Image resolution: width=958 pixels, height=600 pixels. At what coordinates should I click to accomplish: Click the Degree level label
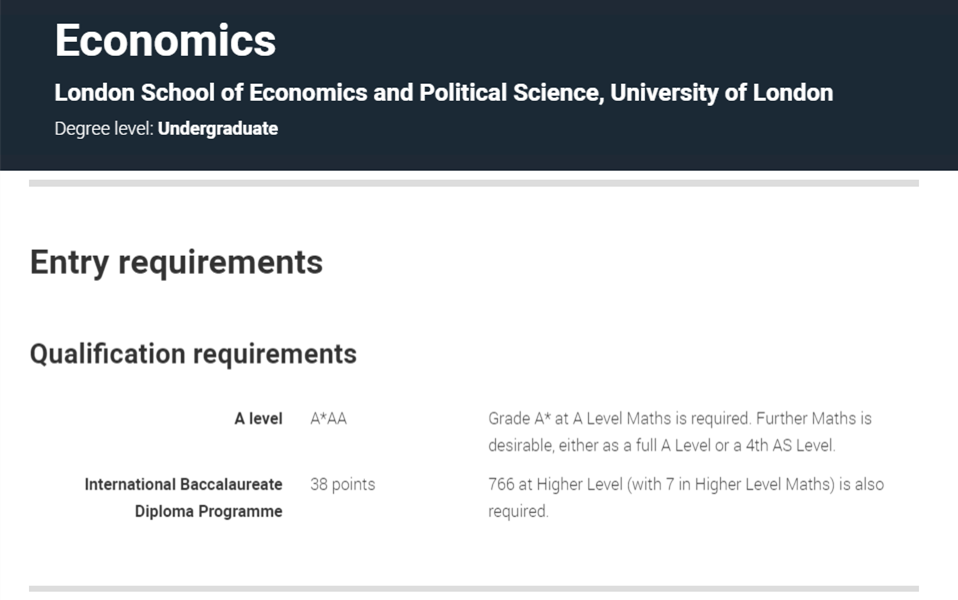point(104,128)
